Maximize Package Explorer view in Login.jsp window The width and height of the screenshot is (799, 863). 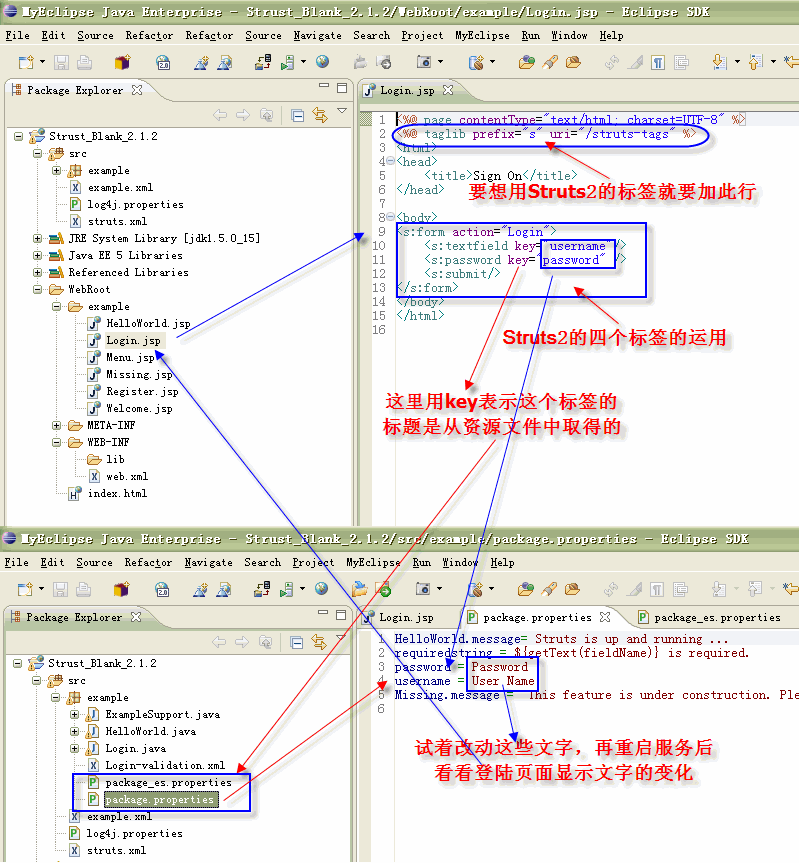(x=342, y=88)
